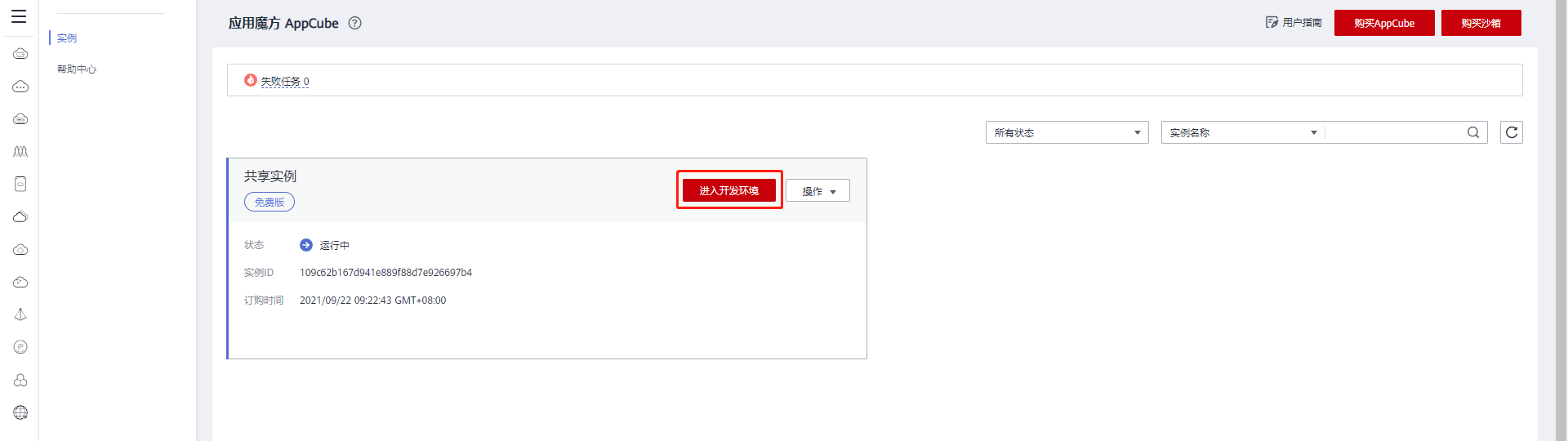
Task: Expand the 操作 actions dropdown
Action: point(817,191)
